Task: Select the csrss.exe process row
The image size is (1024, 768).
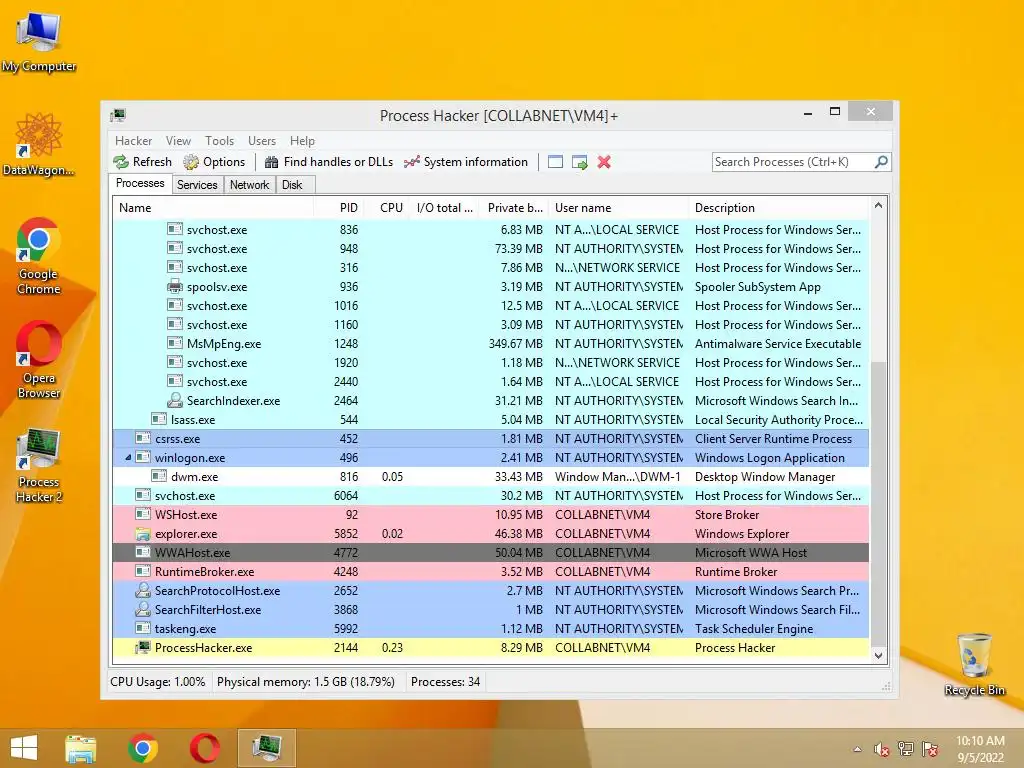Action: click(x=491, y=438)
